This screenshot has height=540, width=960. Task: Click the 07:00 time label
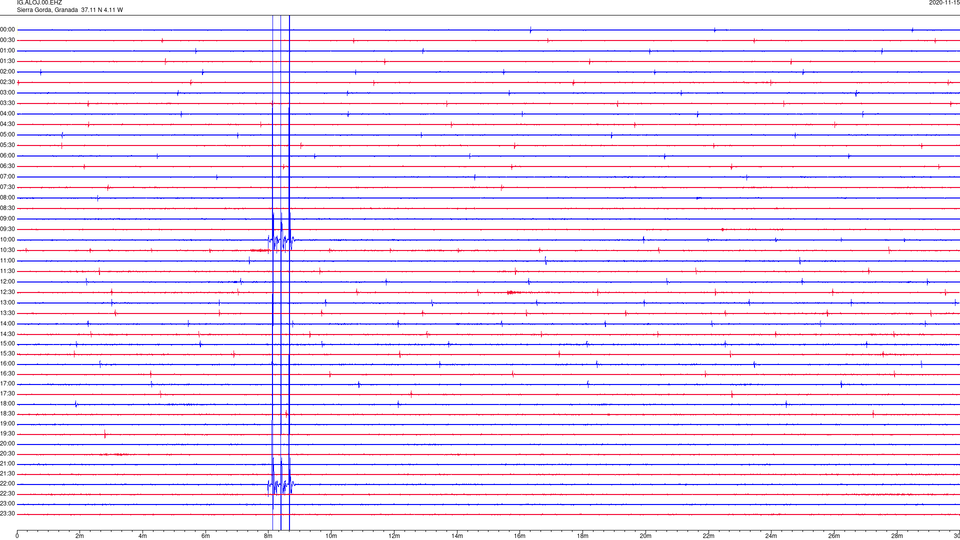click(x=8, y=176)
